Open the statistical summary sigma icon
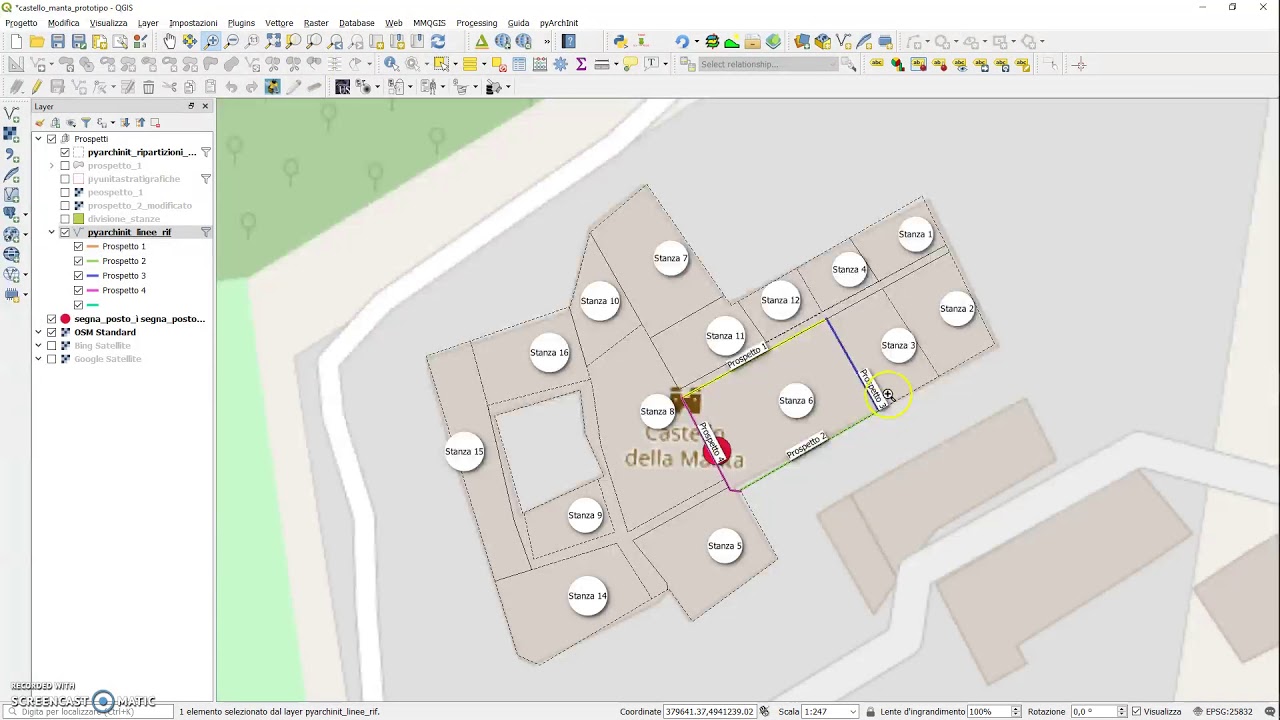Image resolution: width=1280 pixels, height=720 pixels. pos(581,64)
